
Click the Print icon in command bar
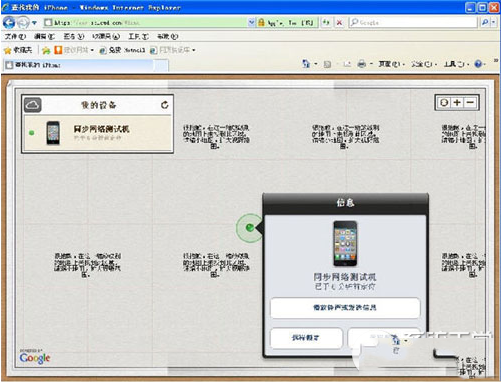[x=362, y=64]
